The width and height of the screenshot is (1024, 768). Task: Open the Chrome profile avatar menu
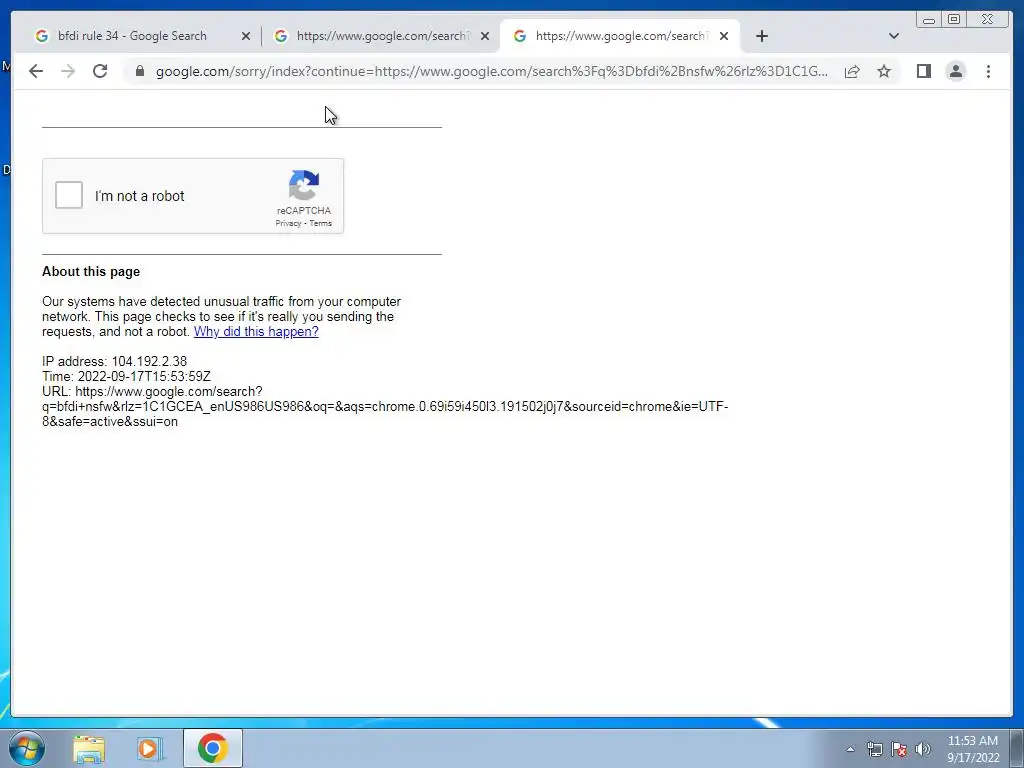click(956, 71)
